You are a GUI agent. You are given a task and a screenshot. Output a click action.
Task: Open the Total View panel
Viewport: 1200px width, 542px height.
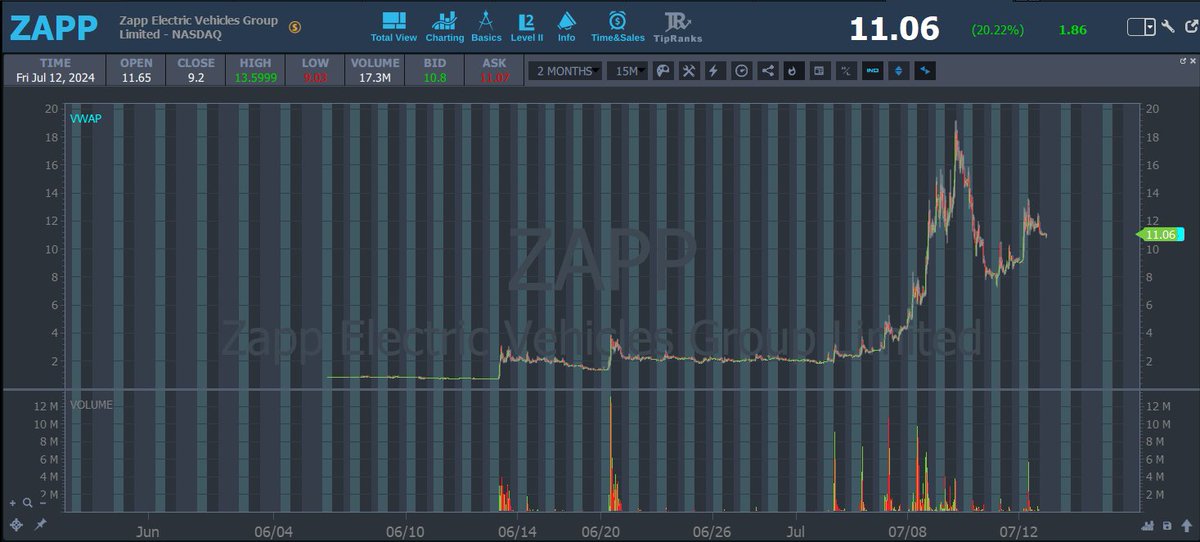[x=393, y=27]
